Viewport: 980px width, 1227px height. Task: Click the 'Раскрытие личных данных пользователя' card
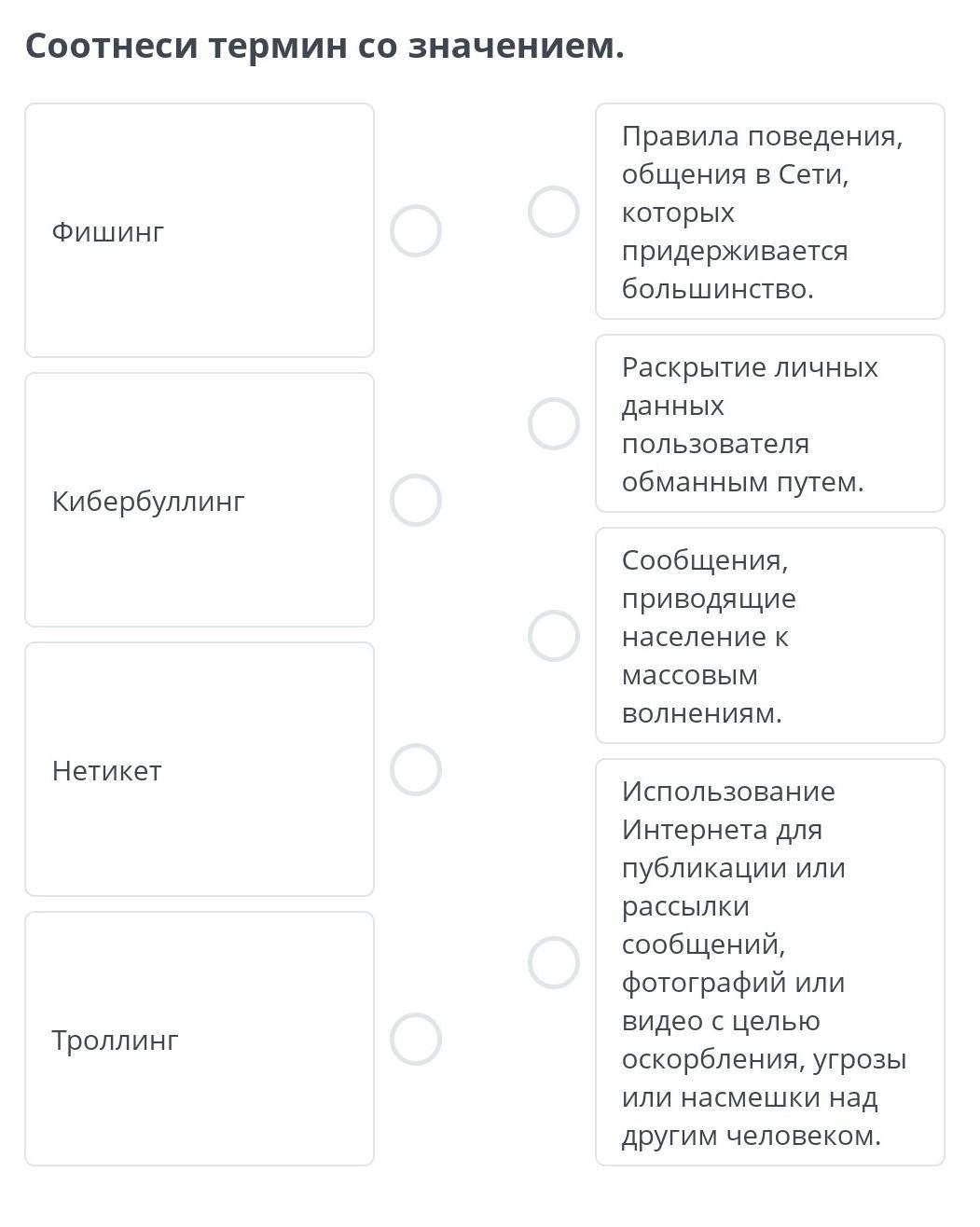click(770, 423)
